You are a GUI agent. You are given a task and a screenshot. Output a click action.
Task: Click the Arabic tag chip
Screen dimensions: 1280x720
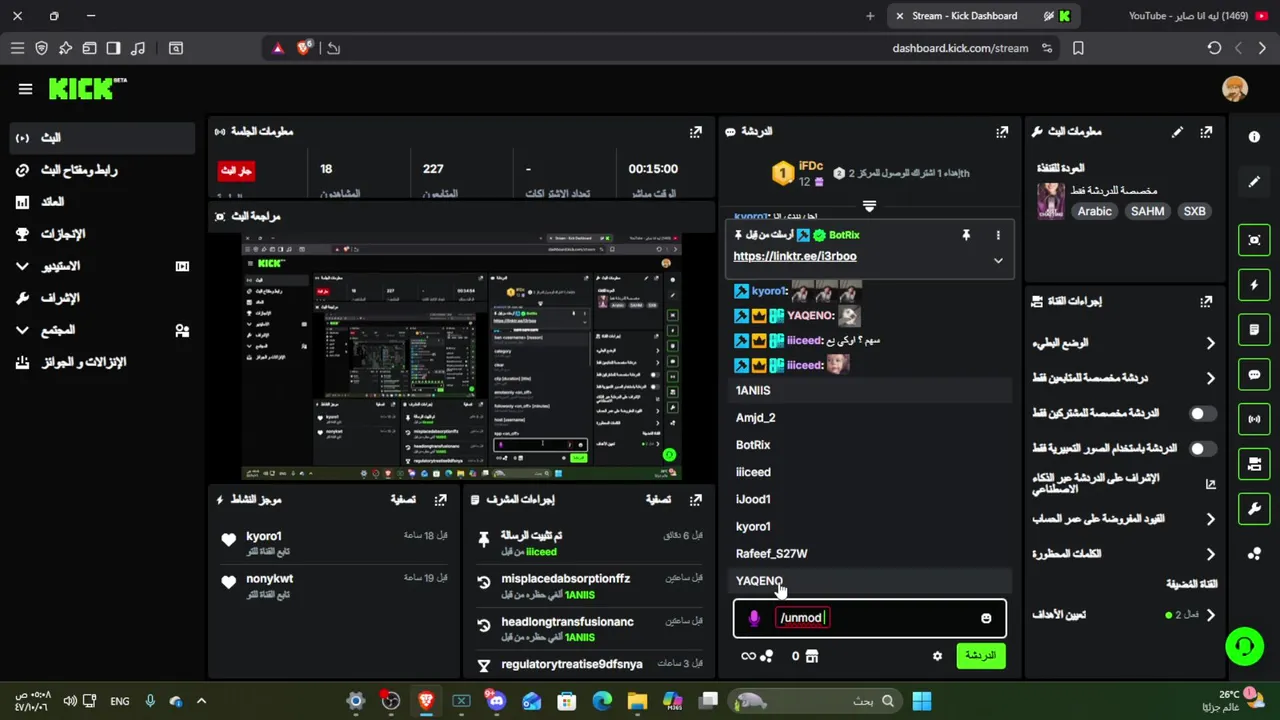click(x=1095, y=211)
